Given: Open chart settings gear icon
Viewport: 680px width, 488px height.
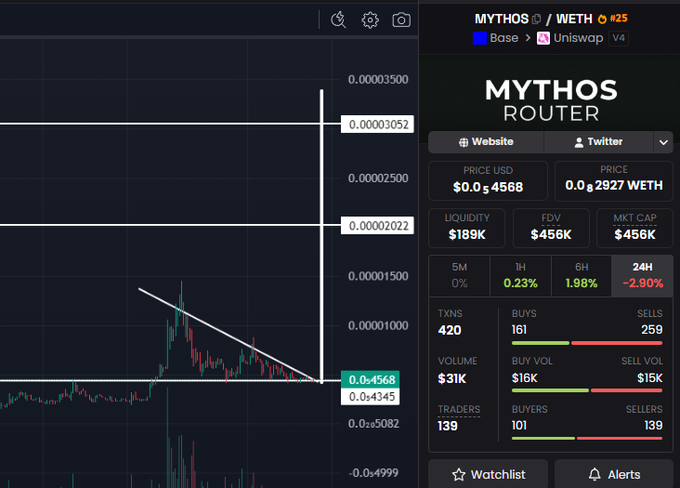Looking at the screenshot, I should pos(370,20).
